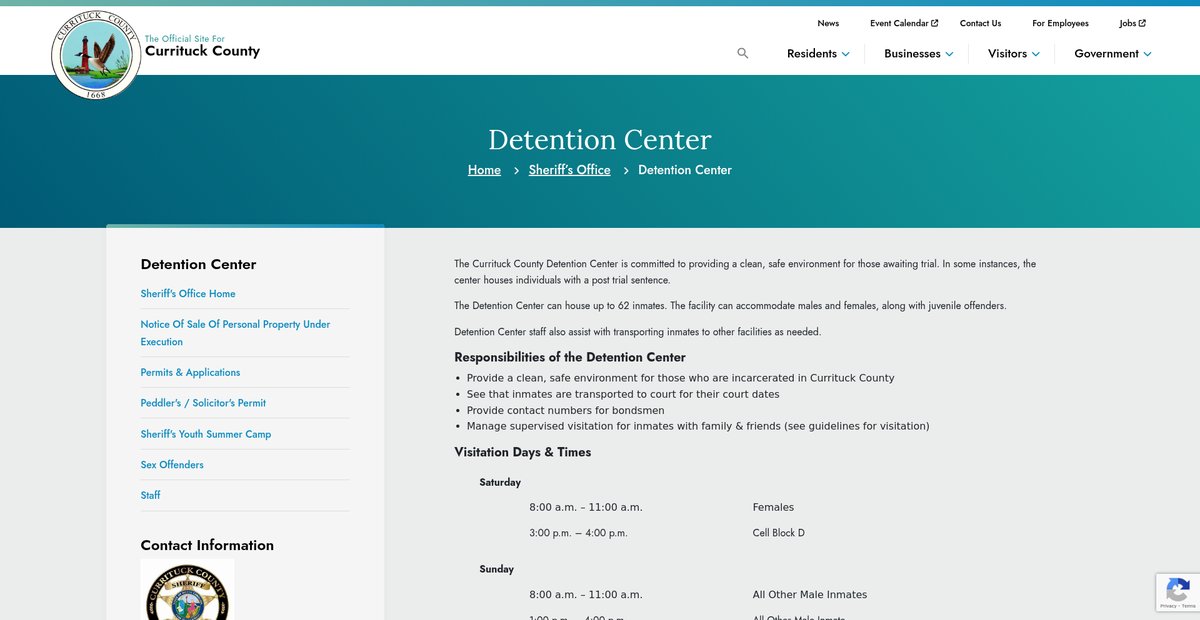Go to the News page
Viewport: 1200px width, 620px height.
point(828,23)
